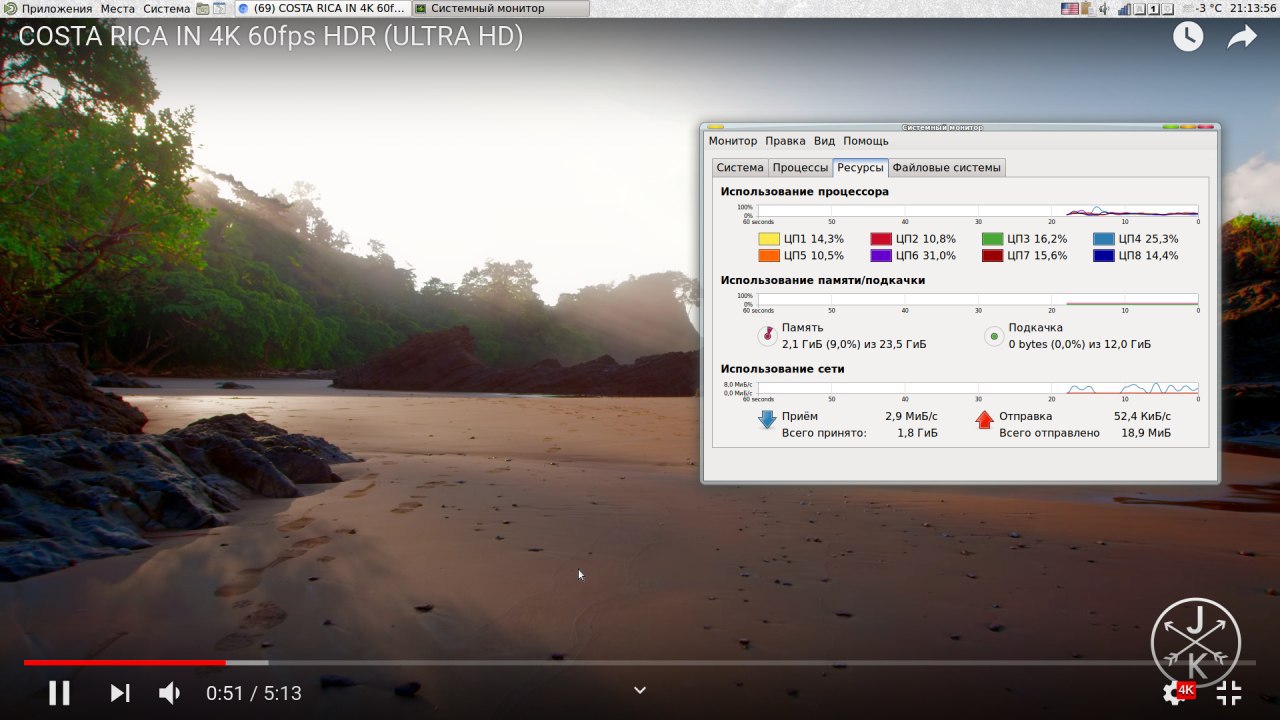Click the −3 °C weather applet
The height and width of the screenshot is (720, 1280).
click(x=1201, y=8)
